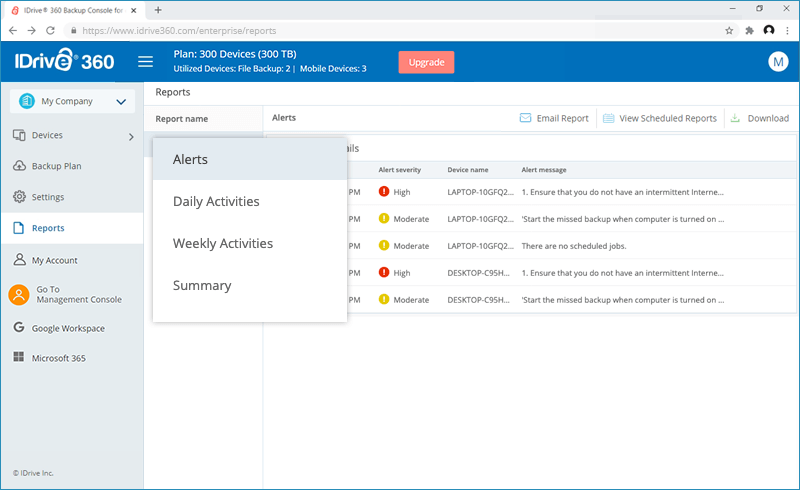Open browser three-dot menu
Screen dimensions: 800x490
[x=788, y=31]
